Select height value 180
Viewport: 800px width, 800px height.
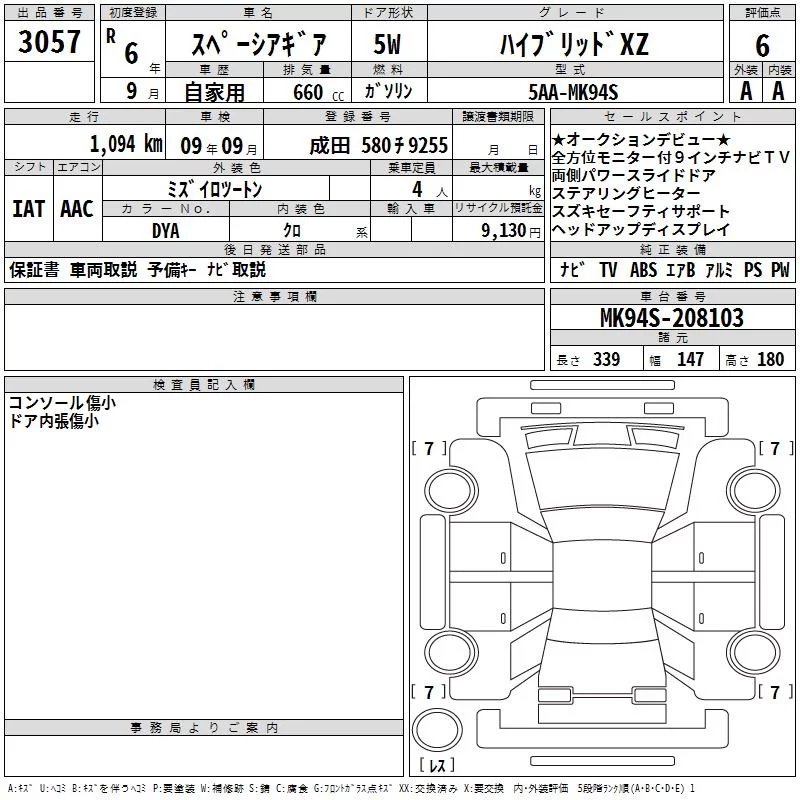tap(770, 359)
